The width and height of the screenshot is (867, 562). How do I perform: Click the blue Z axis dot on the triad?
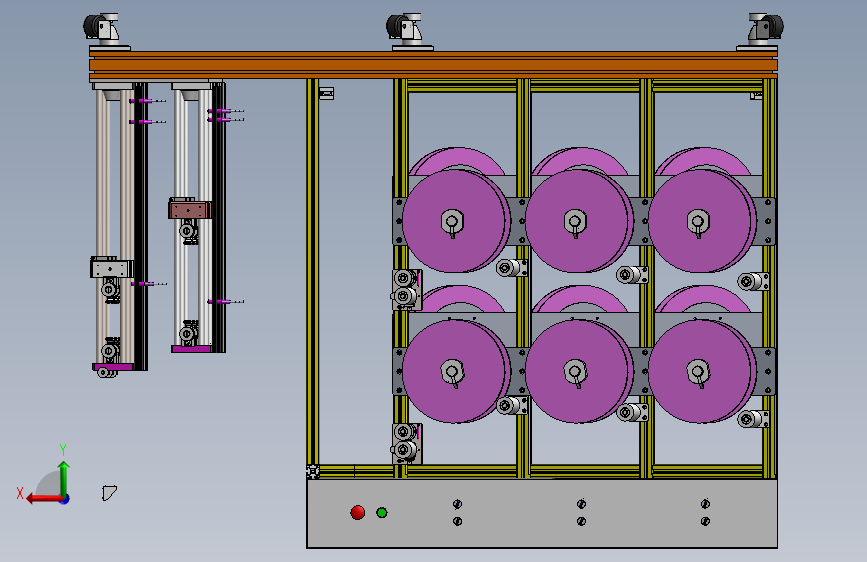coord(65,499)
